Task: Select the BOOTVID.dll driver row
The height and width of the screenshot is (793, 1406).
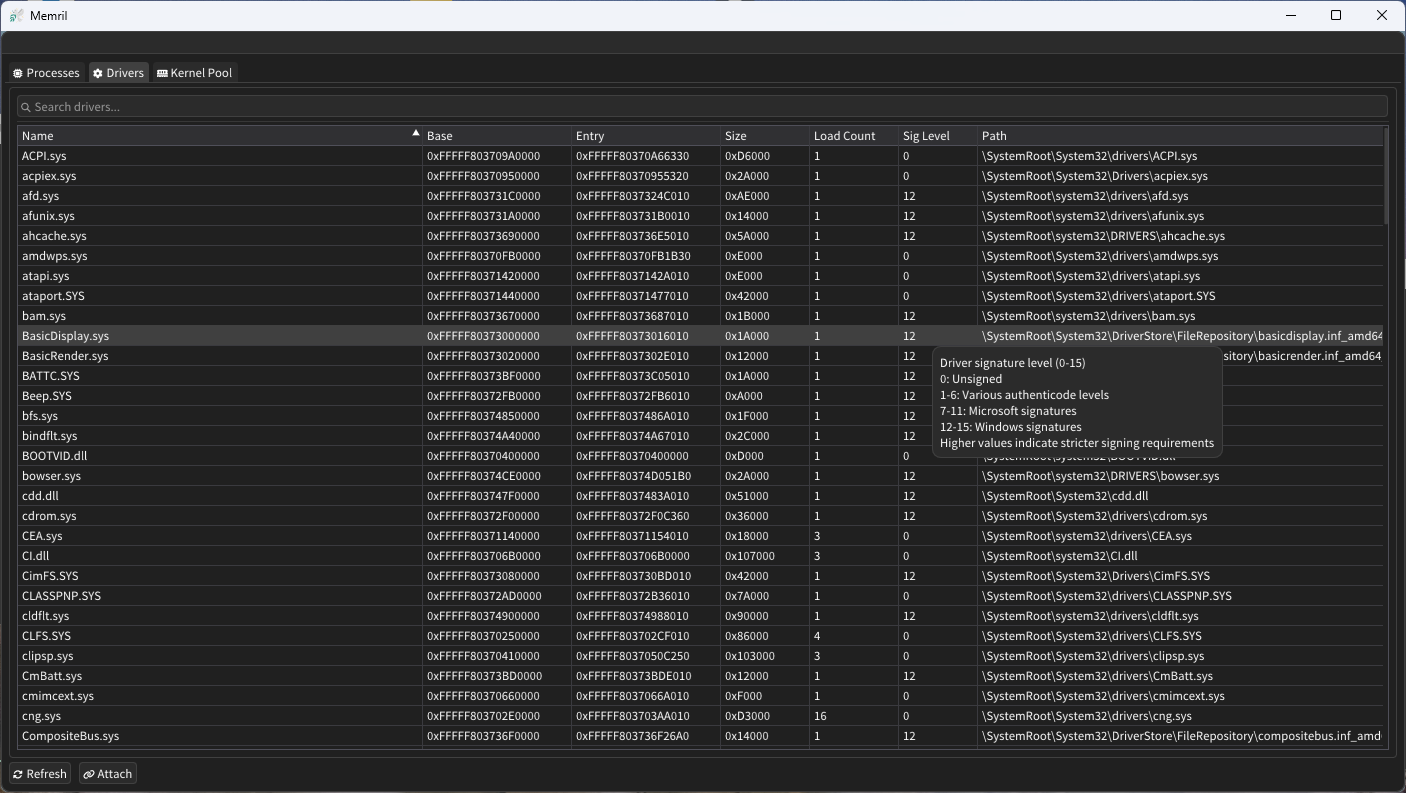Action: (700, 456)
